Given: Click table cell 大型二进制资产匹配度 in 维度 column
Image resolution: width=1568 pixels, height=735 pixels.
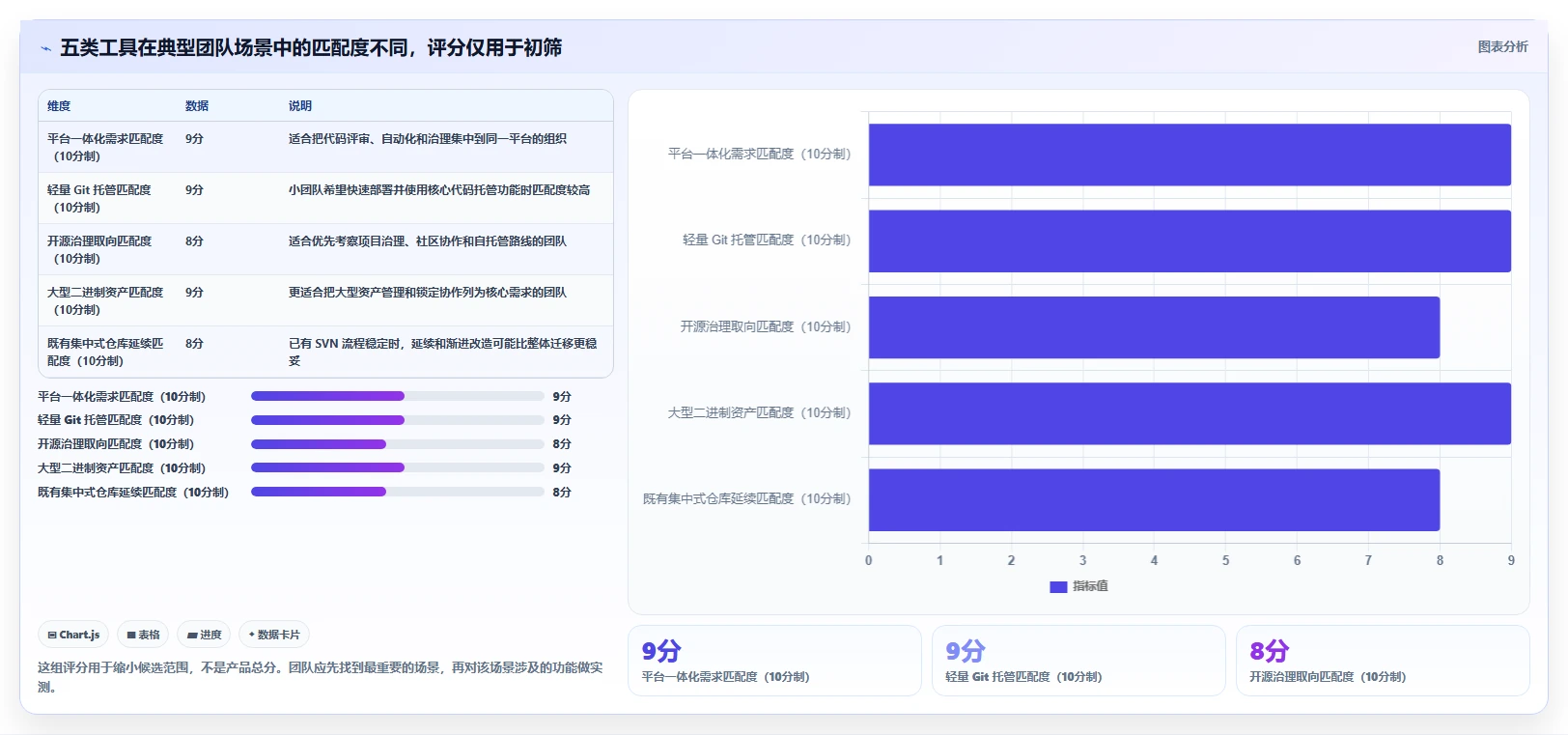Looking at the screenshot, I should tap(105, 300).
